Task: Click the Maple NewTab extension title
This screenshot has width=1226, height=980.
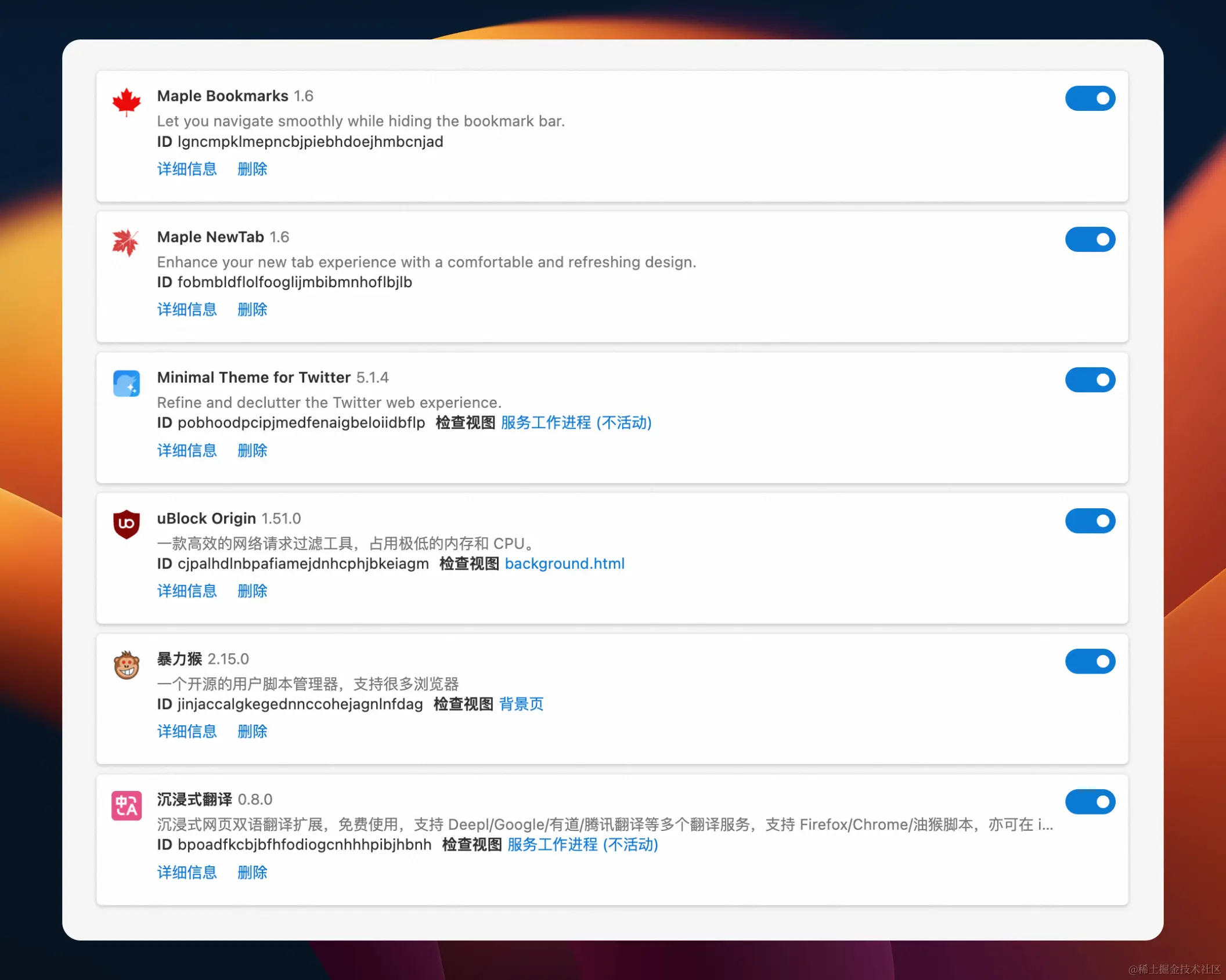Action: [210, 237]
